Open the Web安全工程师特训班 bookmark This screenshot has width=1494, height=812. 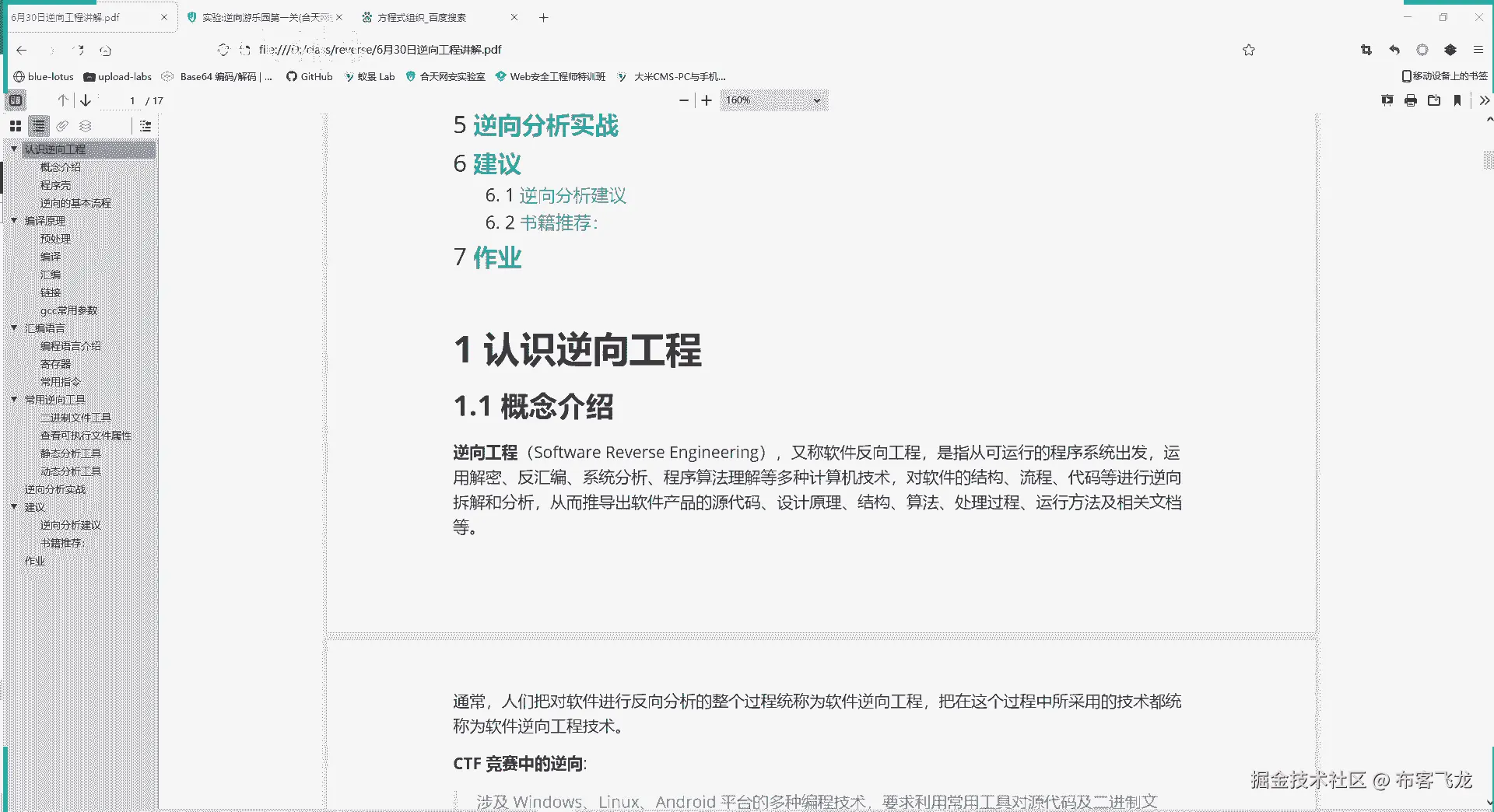pyautogui.click(x=551, y=76)
